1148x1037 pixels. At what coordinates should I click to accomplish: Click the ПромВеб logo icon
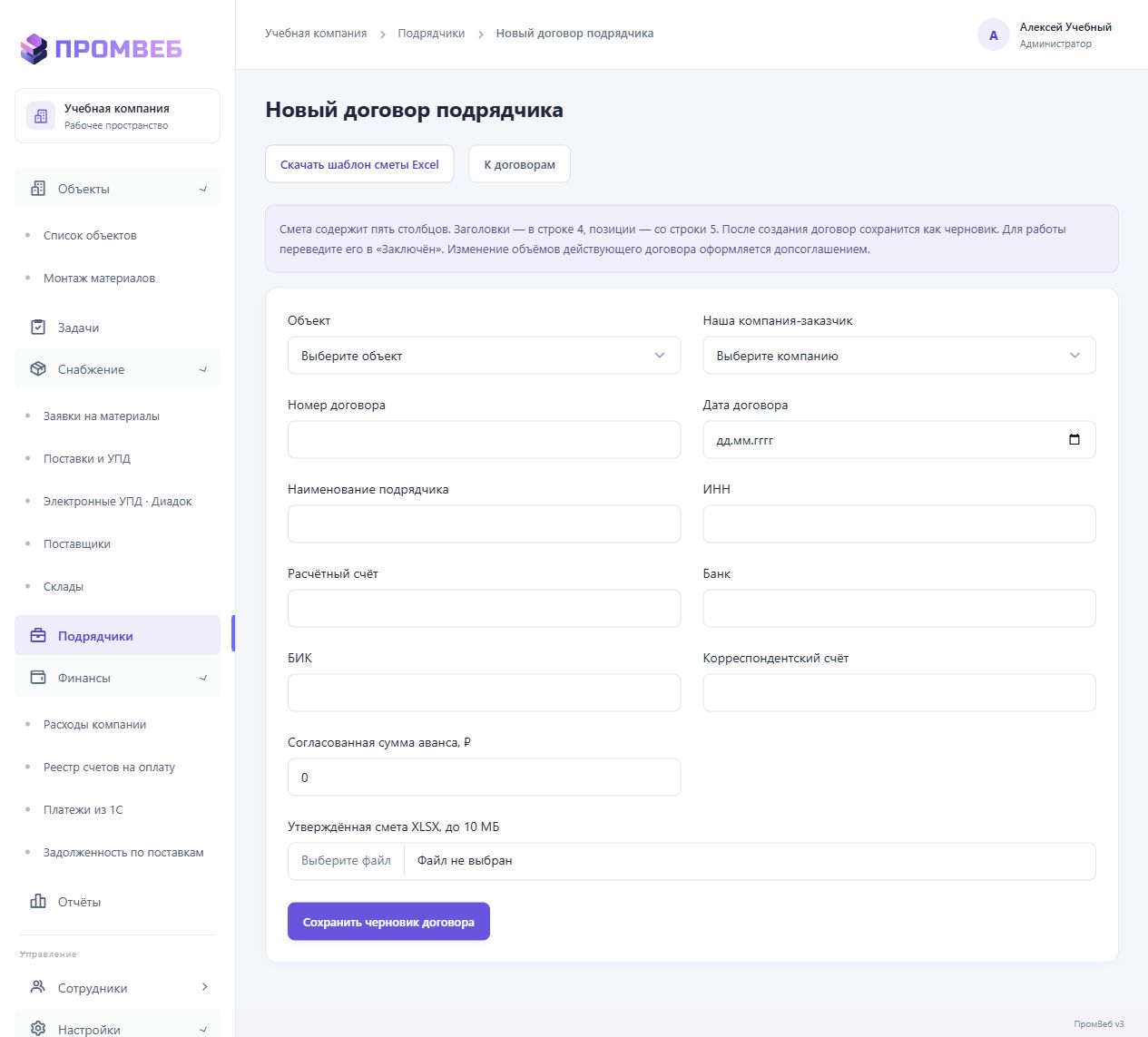click(34, 49)
